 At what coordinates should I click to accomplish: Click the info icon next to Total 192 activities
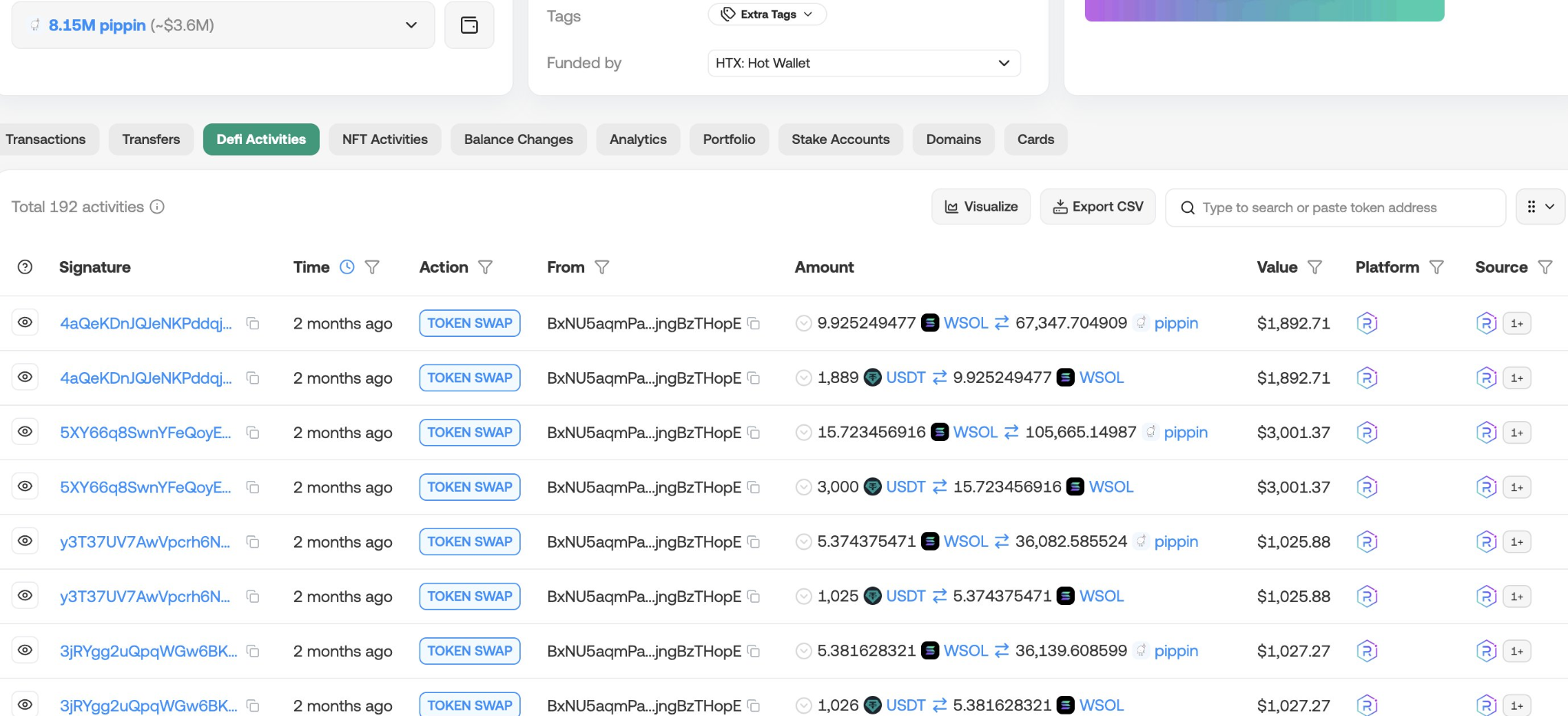point(157,207)
